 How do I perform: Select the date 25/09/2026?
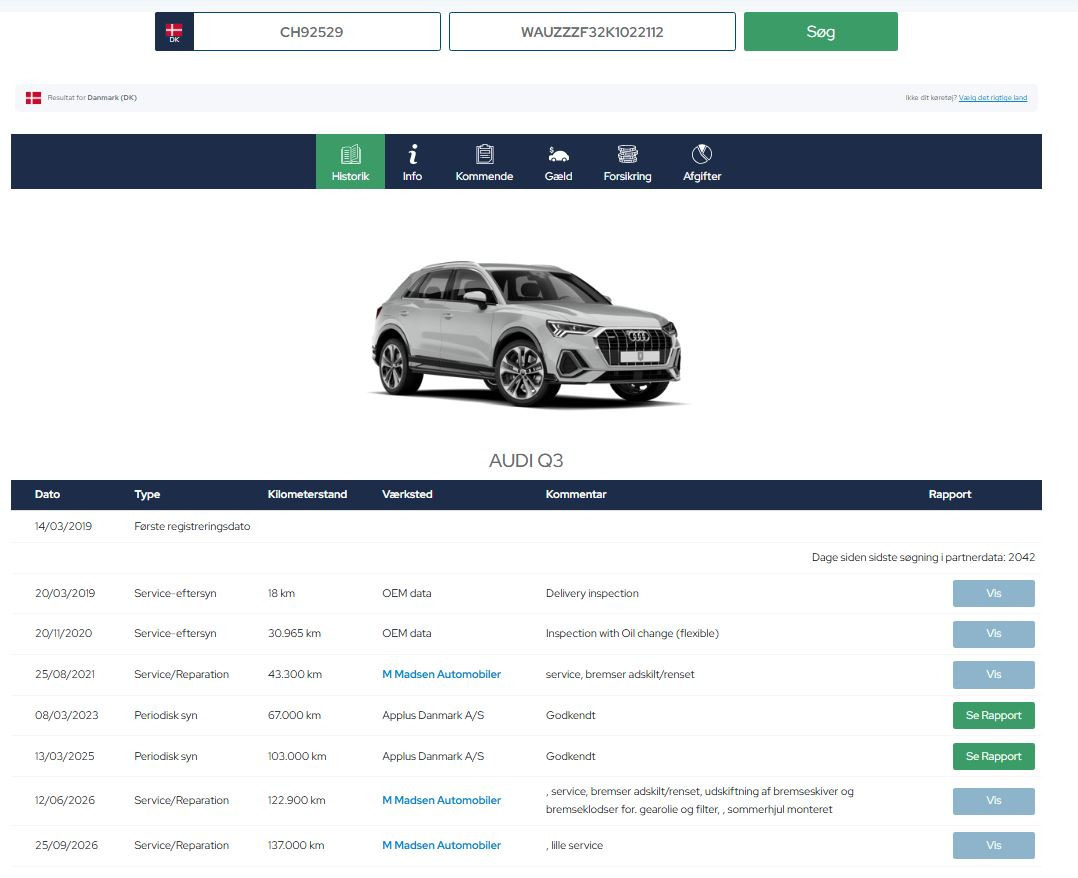tap(67, 846)
